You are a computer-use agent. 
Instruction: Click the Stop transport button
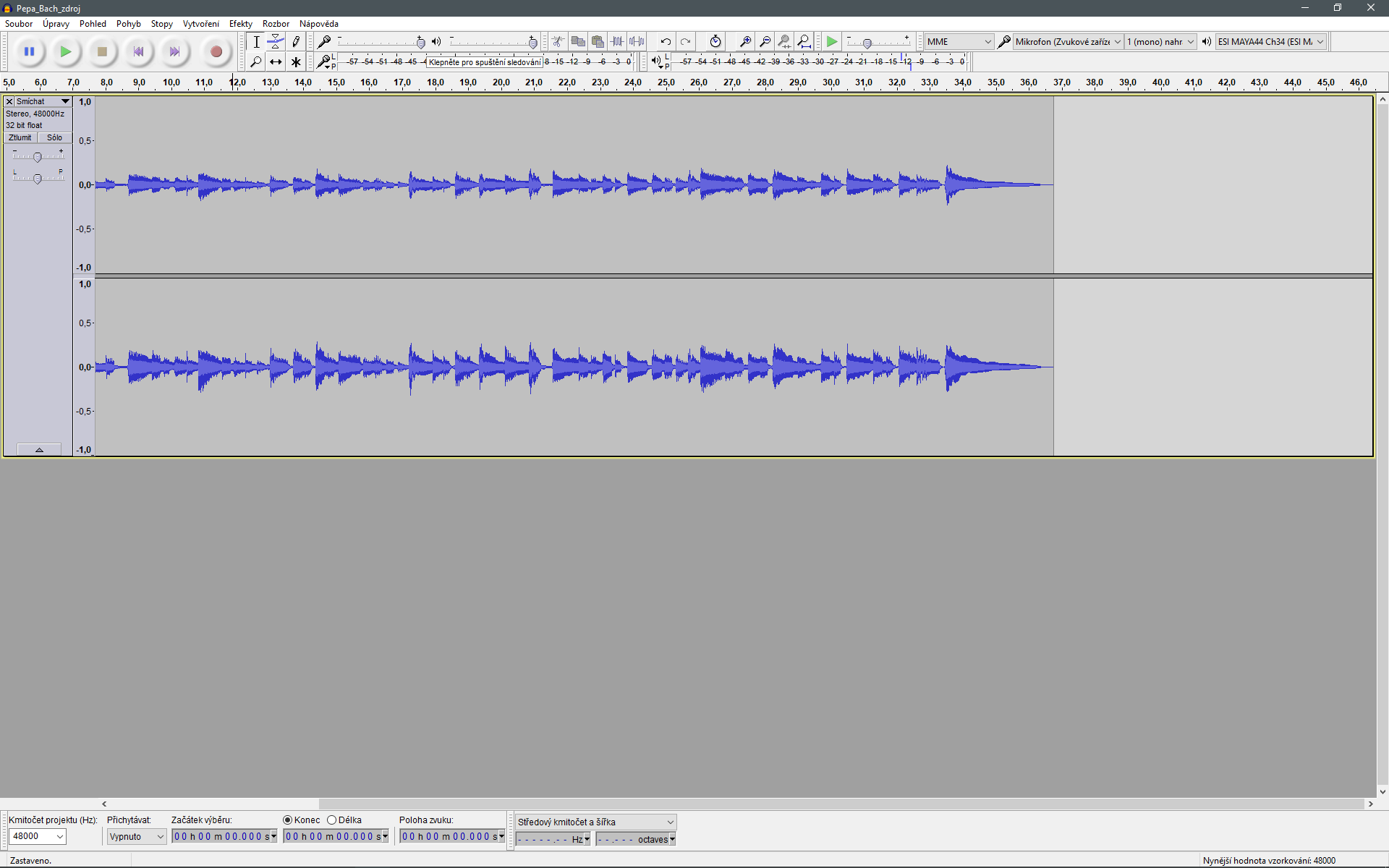point(102,51)
